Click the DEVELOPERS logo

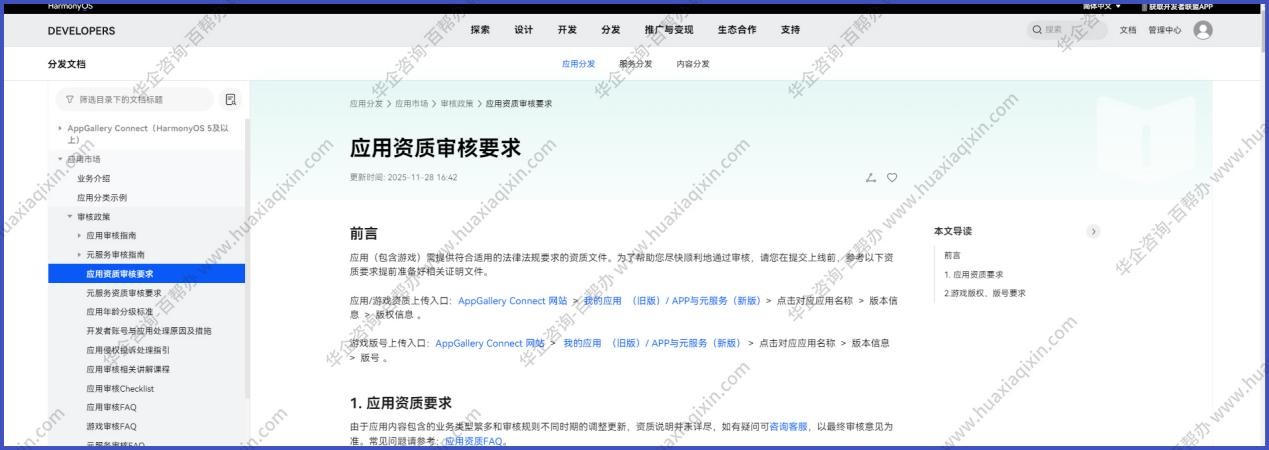[x=81, y=31]
